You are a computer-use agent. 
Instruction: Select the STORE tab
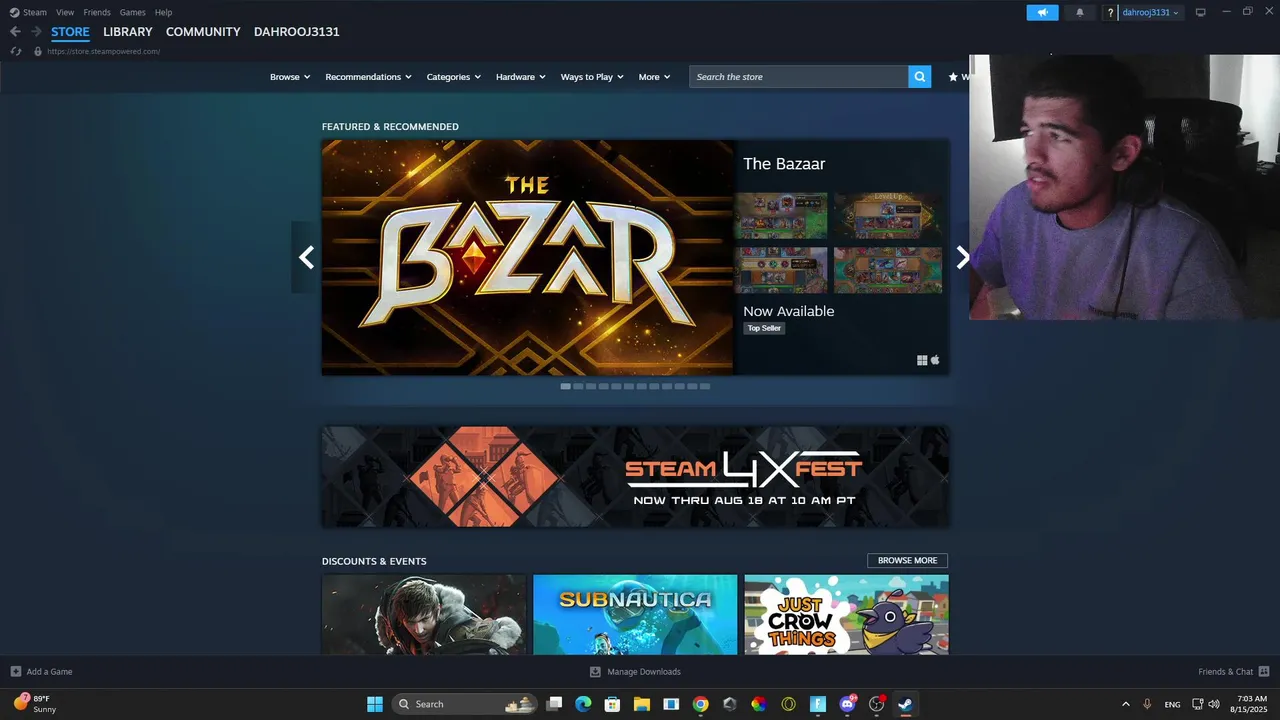click(70, 32)
